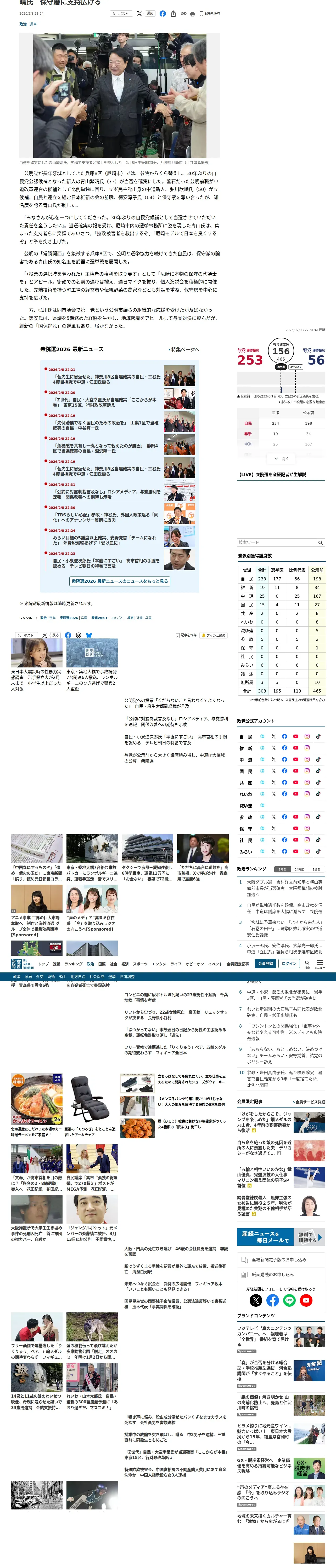Select the 外交 sub-navigation item

click(39, 976)
